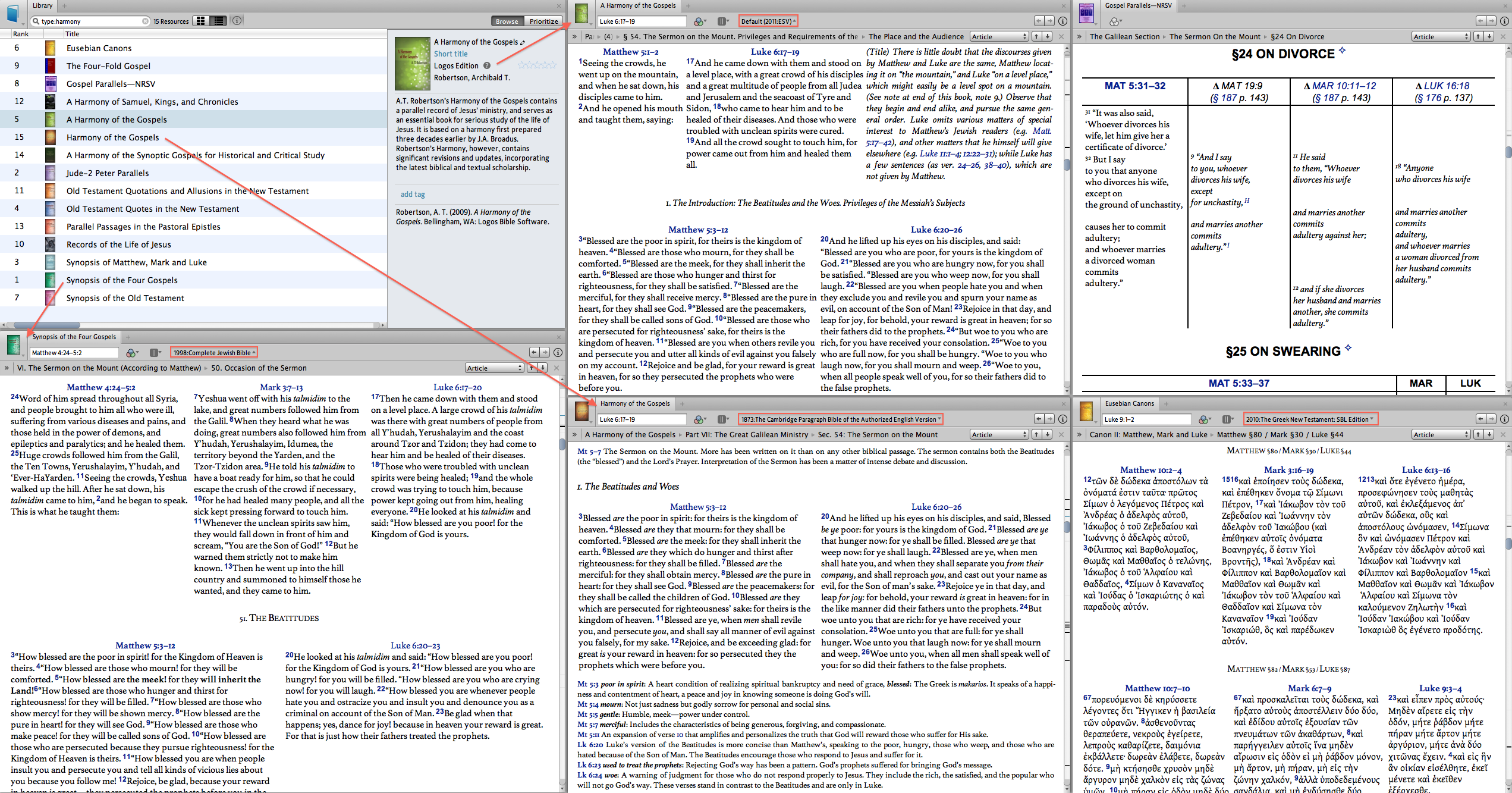1512x793 pixels.
Task: Open 1998:Complete Jewish Bible version dropdown
Action: (214, 353)
